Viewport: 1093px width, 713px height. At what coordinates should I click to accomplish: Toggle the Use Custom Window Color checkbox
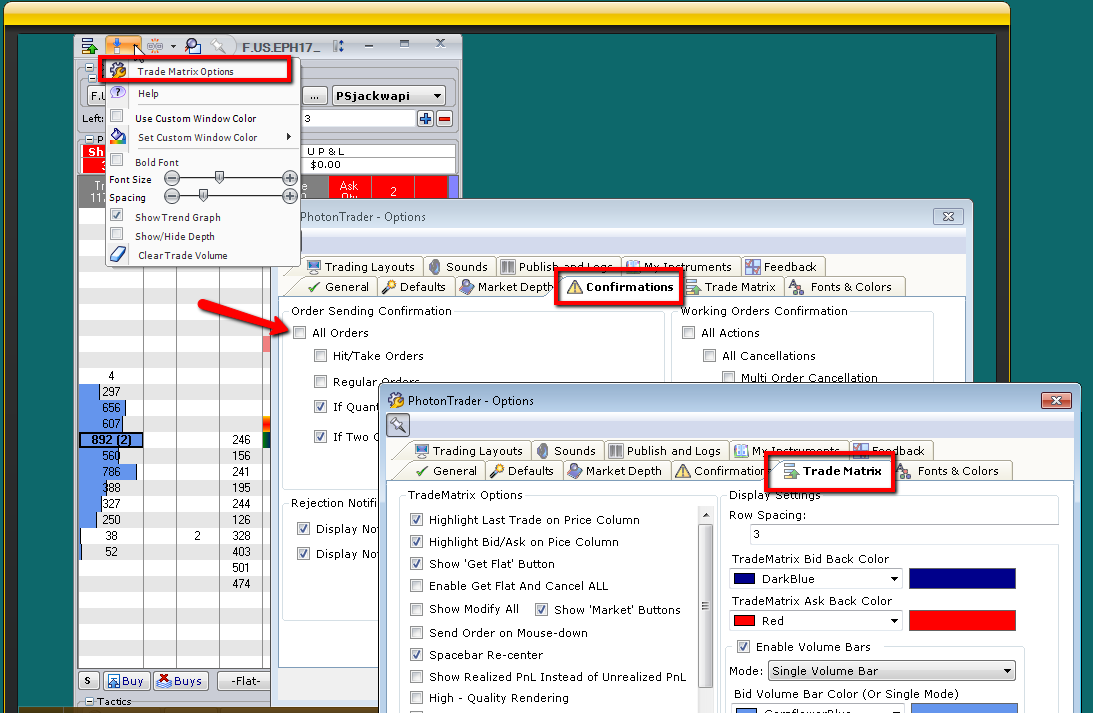[117, 116]
